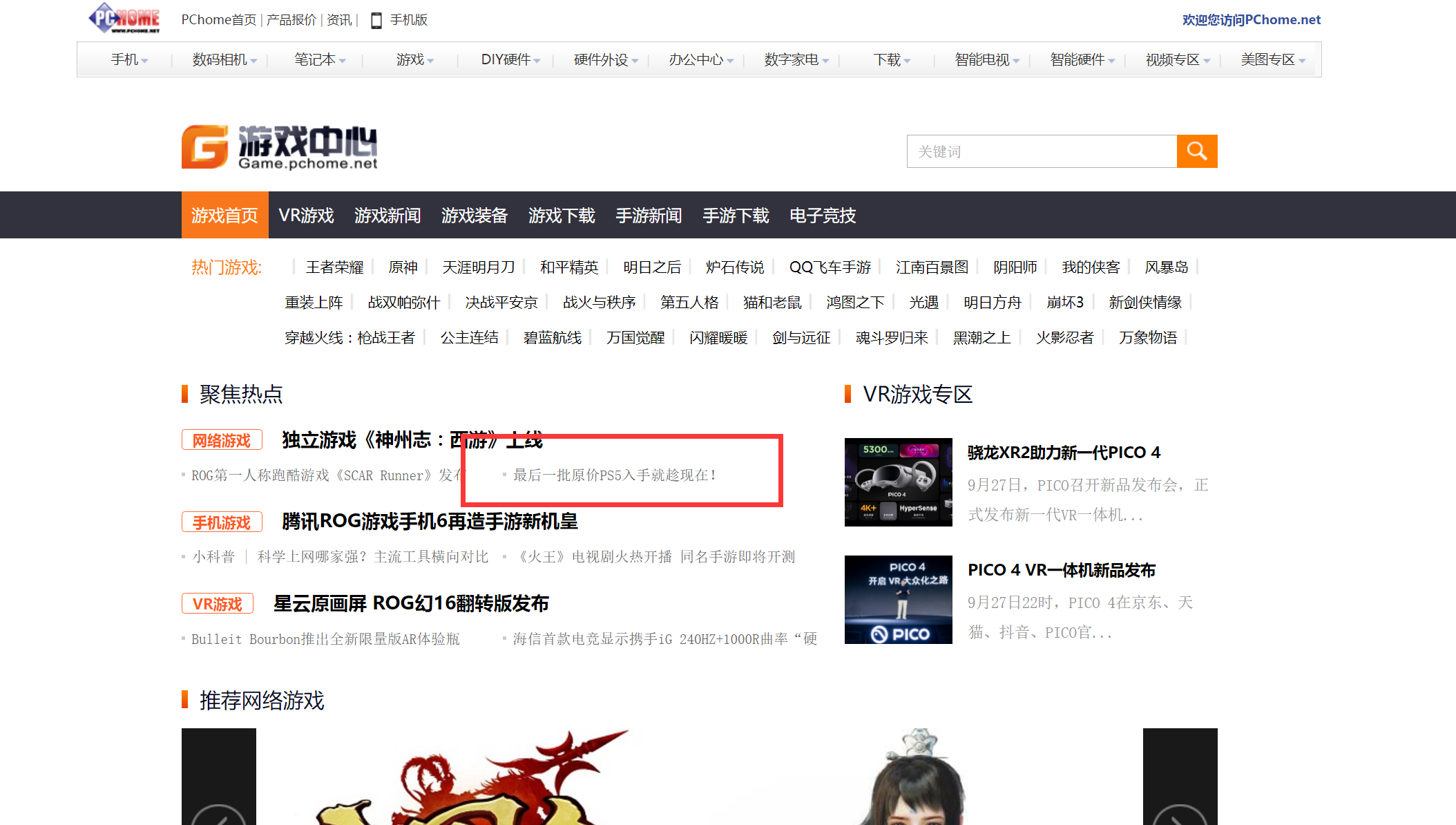
Task: Click the 网络游戏 orange category badge
Action: pos(222,440)
